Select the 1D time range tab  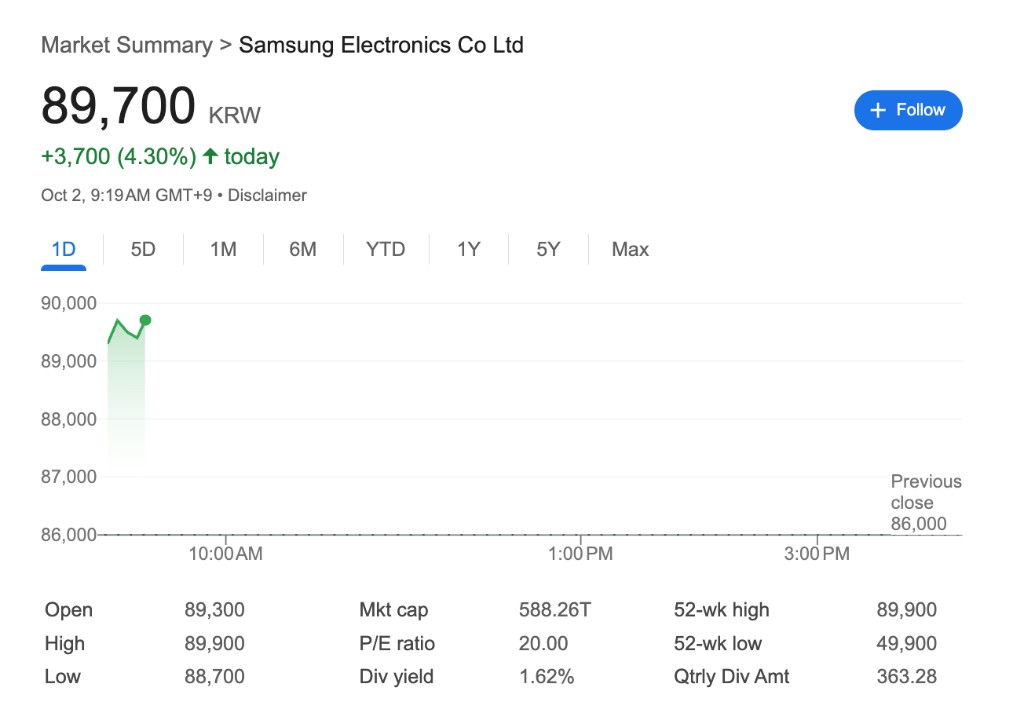pos(63,249)
